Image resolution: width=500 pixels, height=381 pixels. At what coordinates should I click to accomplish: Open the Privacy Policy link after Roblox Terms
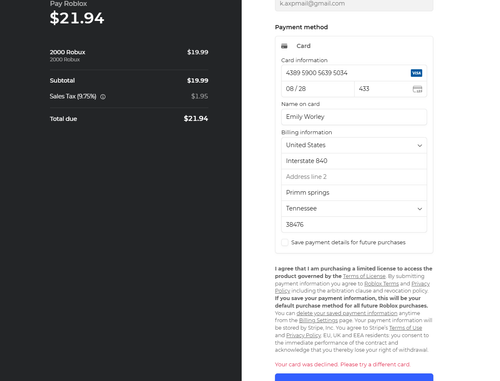click(420, 284)
